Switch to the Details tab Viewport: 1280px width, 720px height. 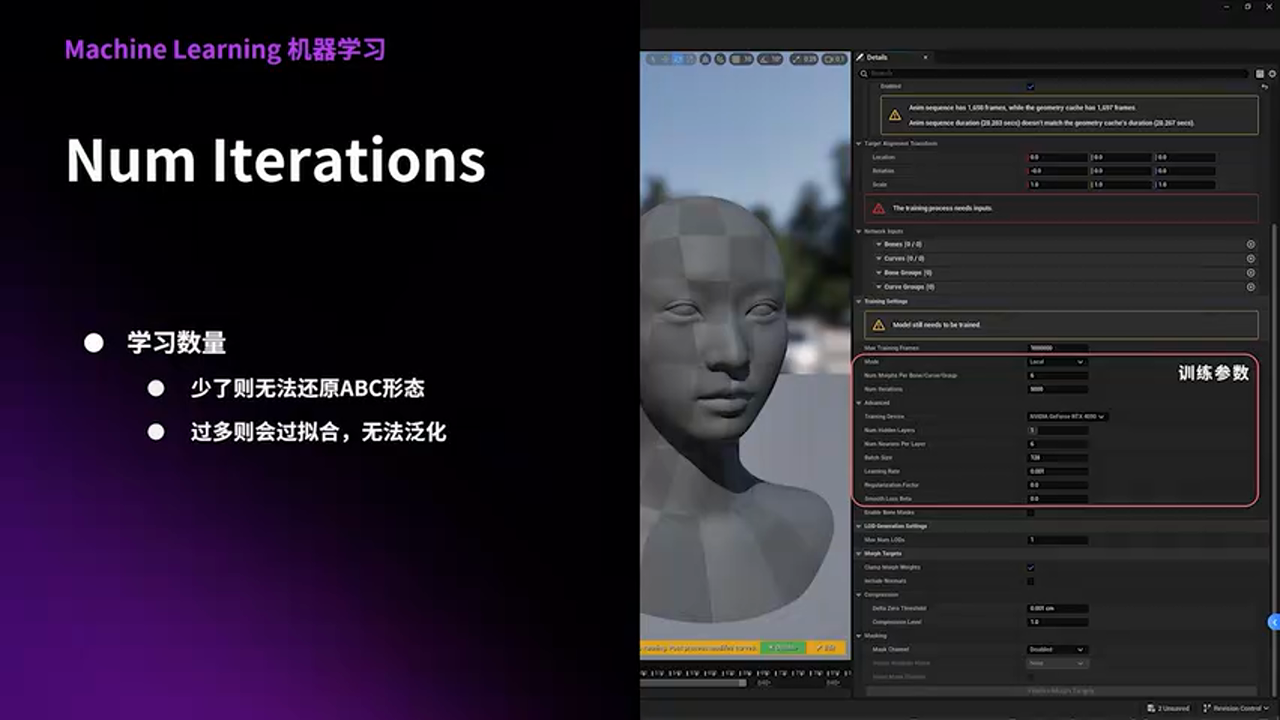(x=880, y=58)
